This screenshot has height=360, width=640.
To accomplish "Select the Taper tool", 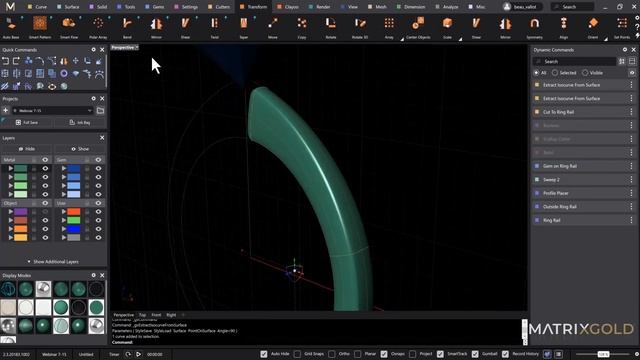I will pos(244,27).
